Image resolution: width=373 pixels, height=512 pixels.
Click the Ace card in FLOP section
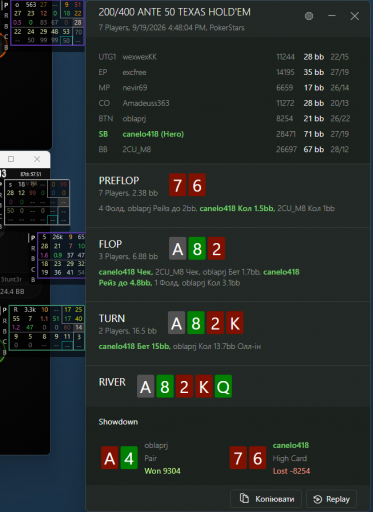178,249
